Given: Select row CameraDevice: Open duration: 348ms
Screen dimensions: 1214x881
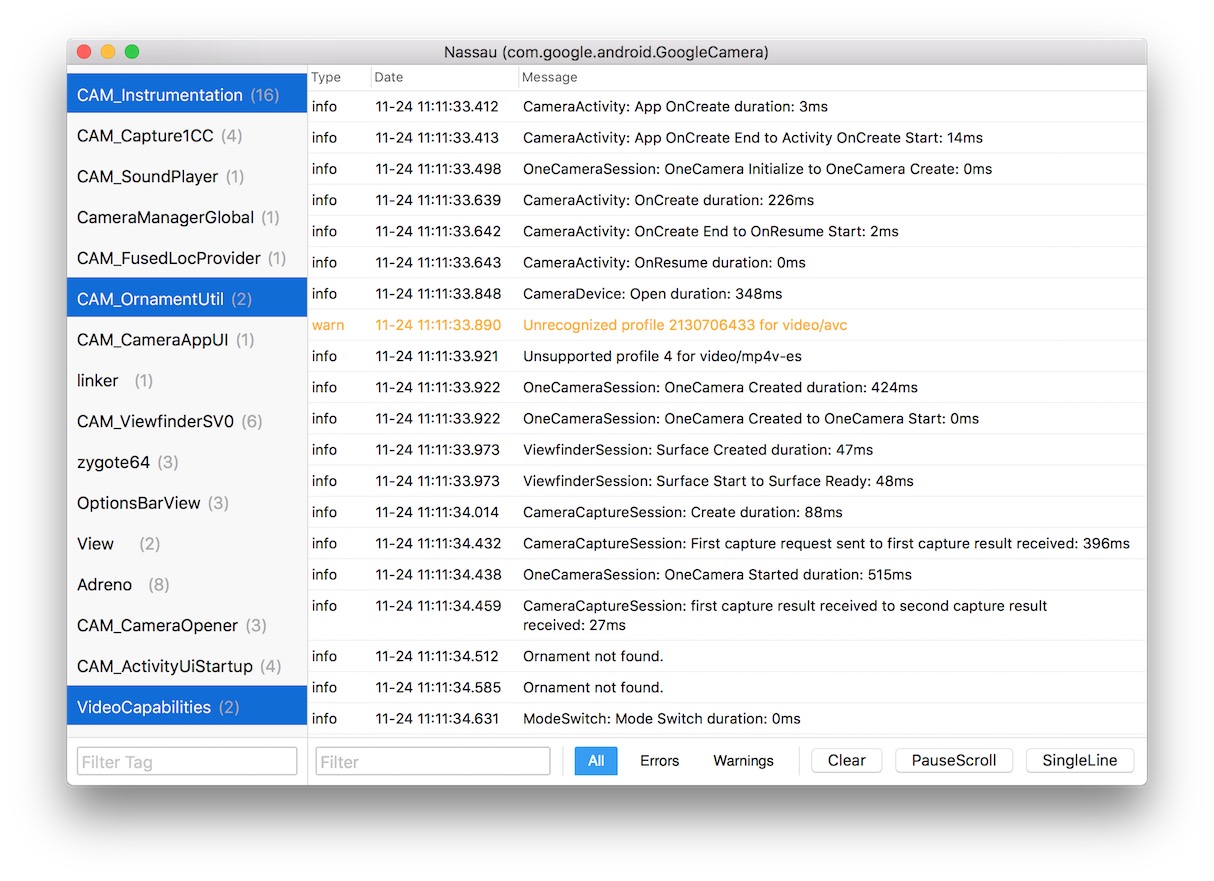Looking at the screenshot, I should tap(727, 294).
